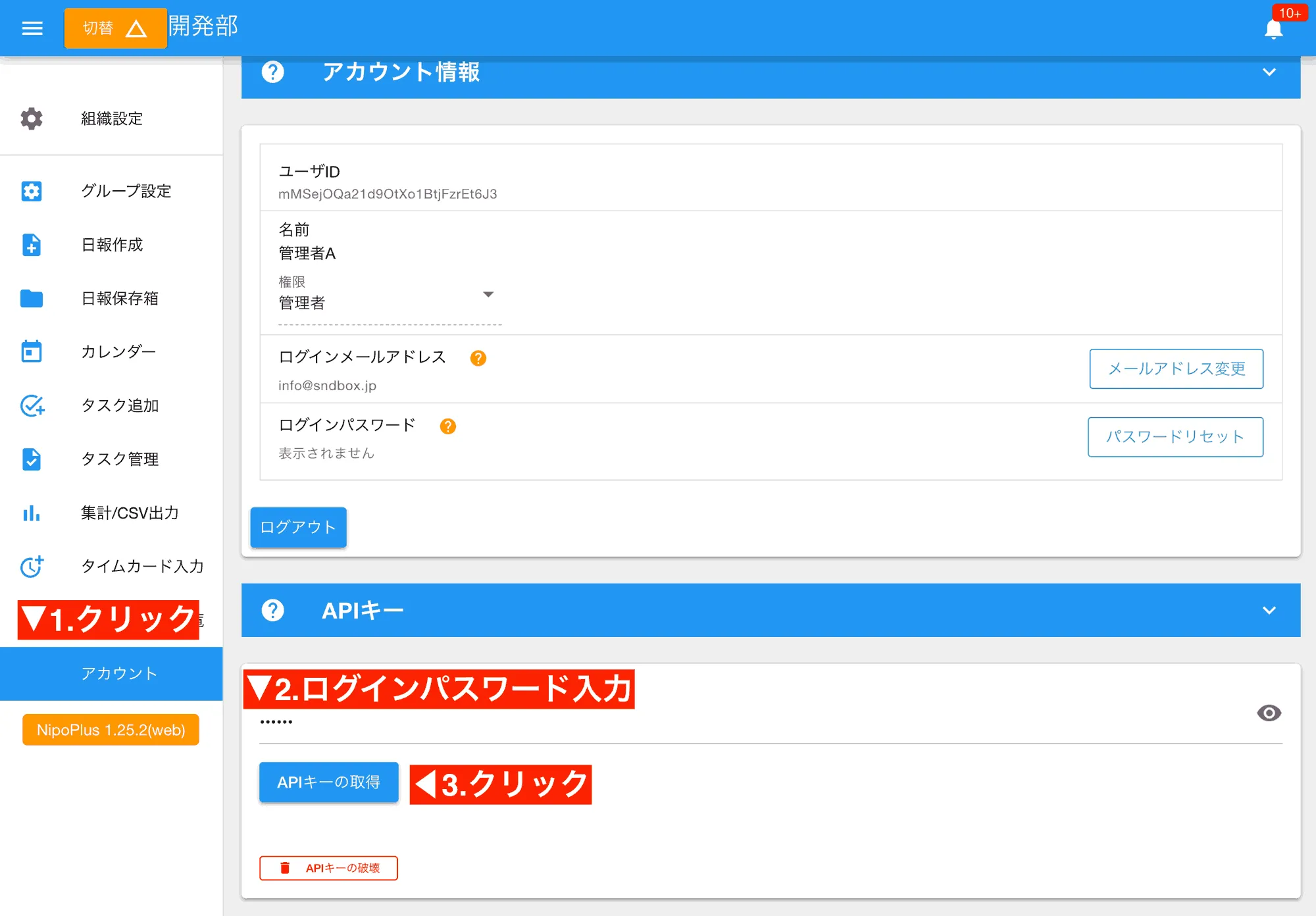
Task: Open the 権限 role dropdown
Action: click(489, 295)
